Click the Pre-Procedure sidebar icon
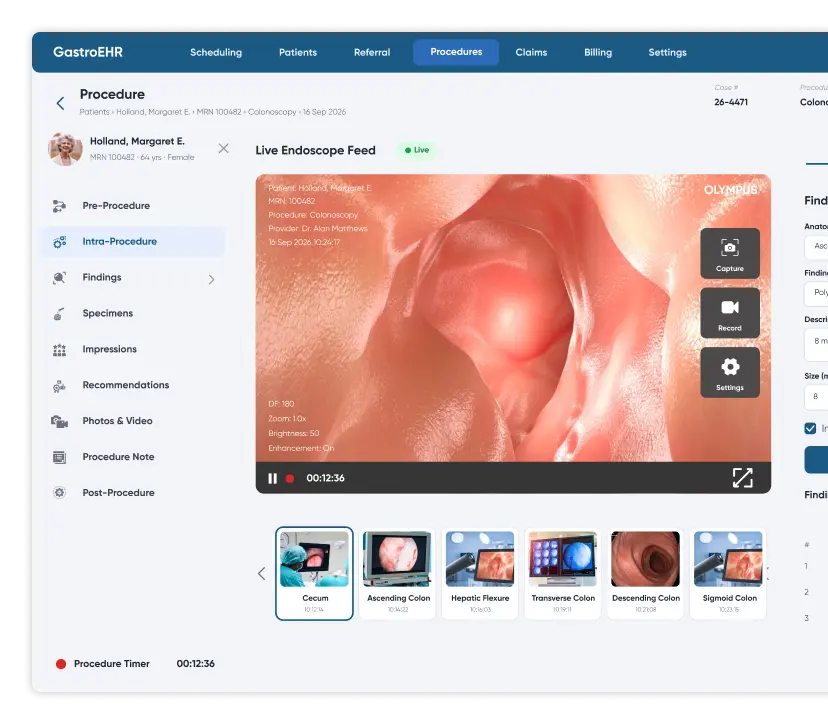Image resolution: width=828 pixels, height=724 pixels. (x=59, y=206)
